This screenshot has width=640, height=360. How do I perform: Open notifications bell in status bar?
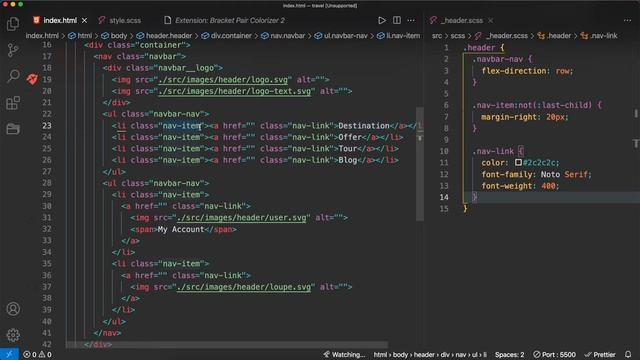628,354
